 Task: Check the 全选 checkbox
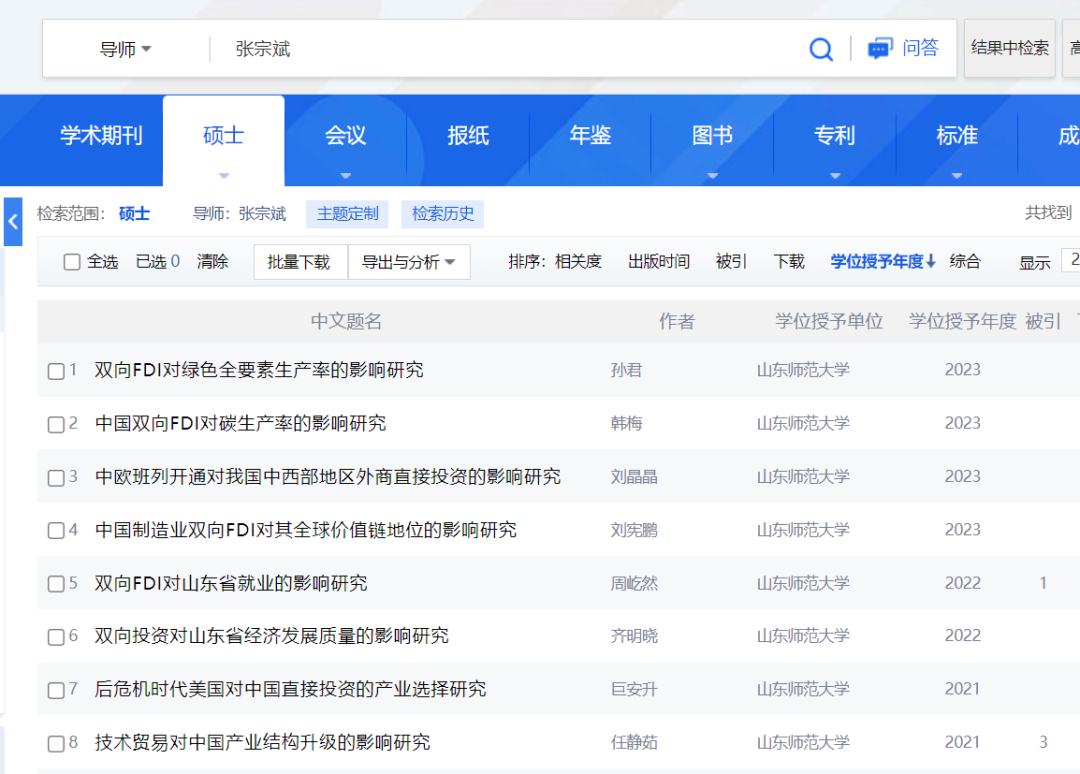coord(72,262)
